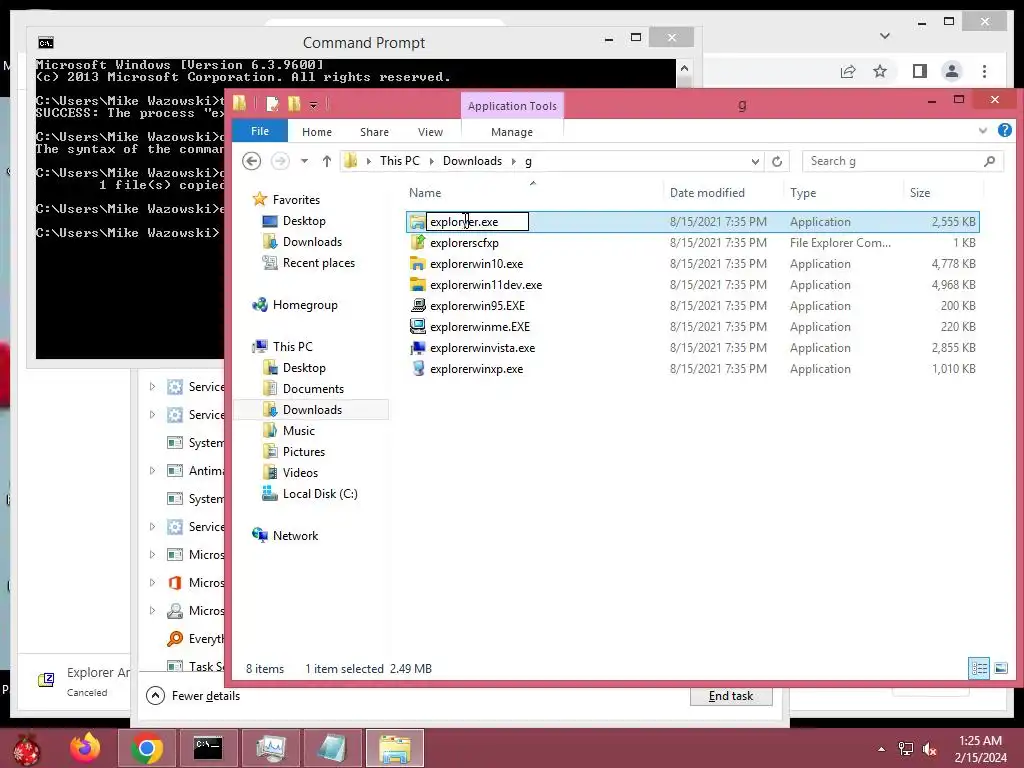Click the explorerwin10.exe file icon
This screenshot has height=768, width=1024.
(417, 264)
